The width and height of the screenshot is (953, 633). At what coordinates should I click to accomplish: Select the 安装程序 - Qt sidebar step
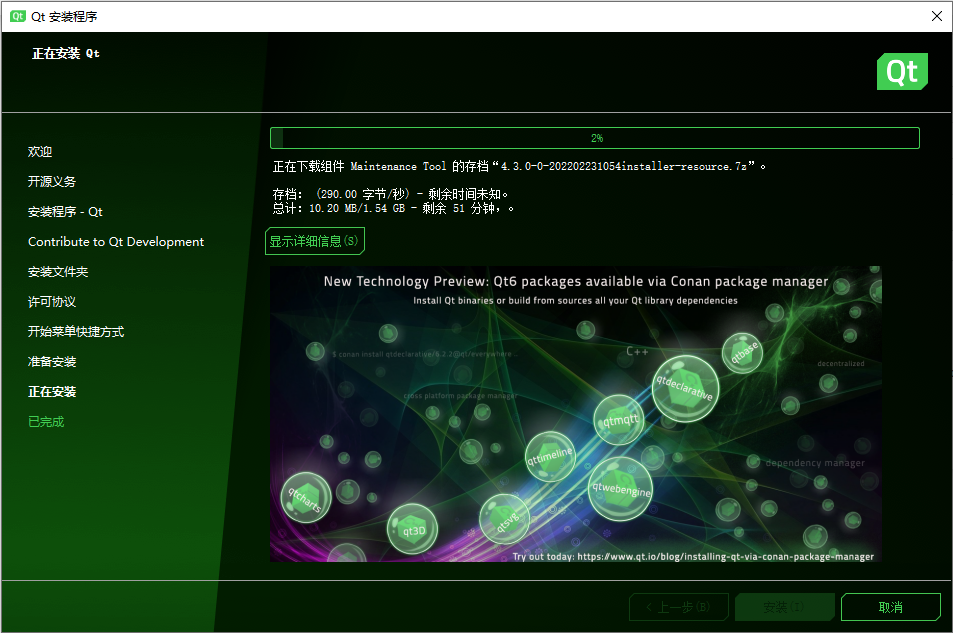65,212
